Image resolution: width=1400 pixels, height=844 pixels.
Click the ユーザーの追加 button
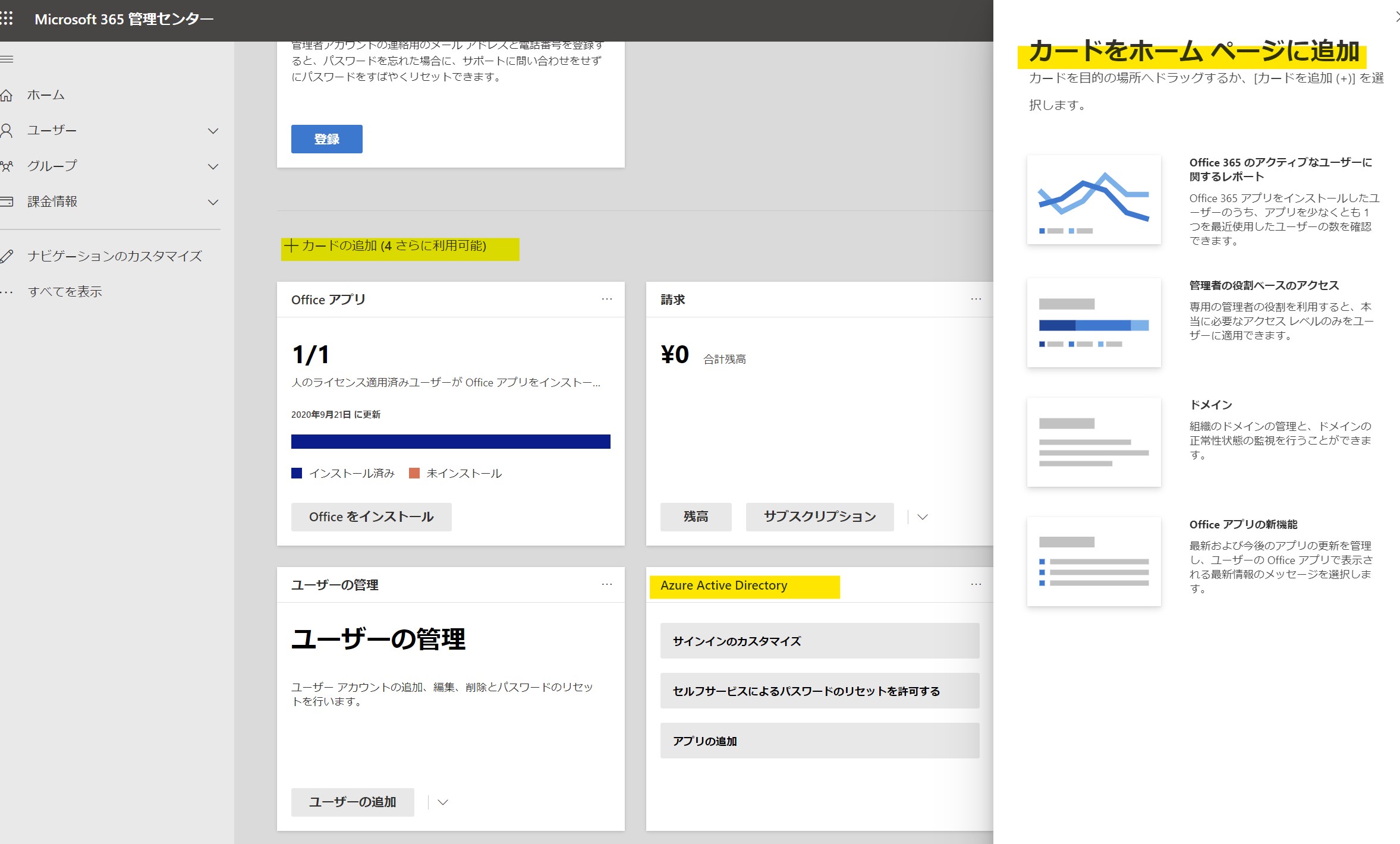[353, 802]
